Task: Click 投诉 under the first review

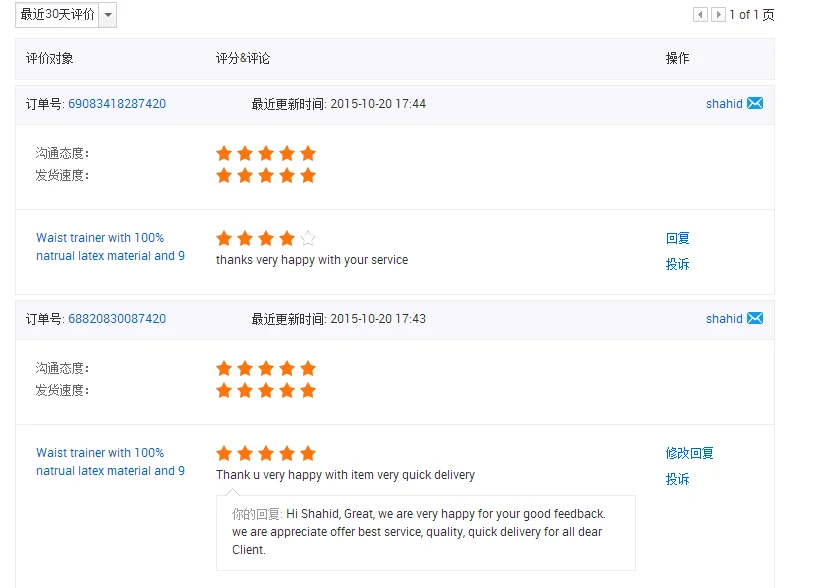Action: (x=678, y=264)
